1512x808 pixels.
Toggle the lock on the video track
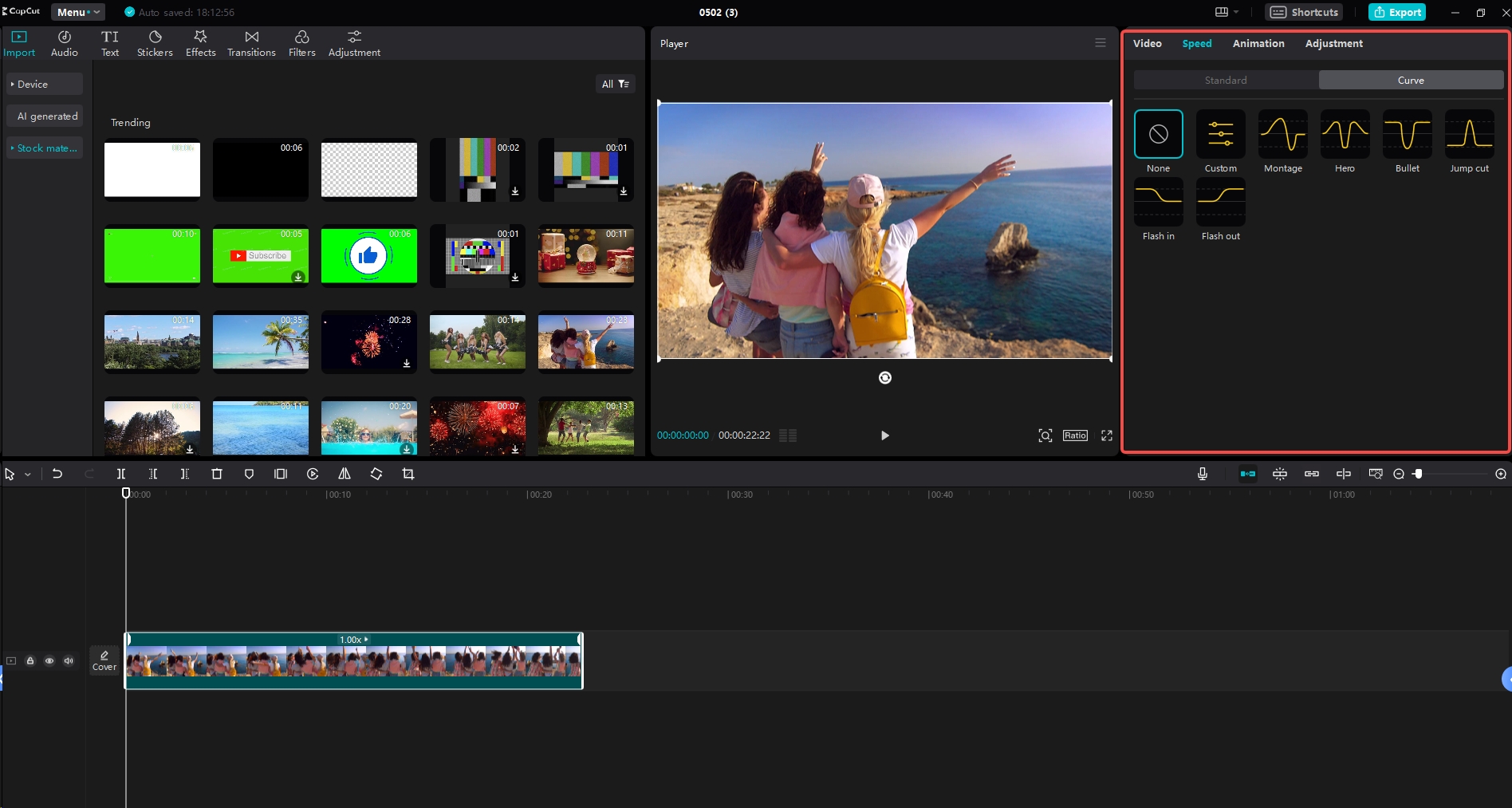[x=30, y=660]
